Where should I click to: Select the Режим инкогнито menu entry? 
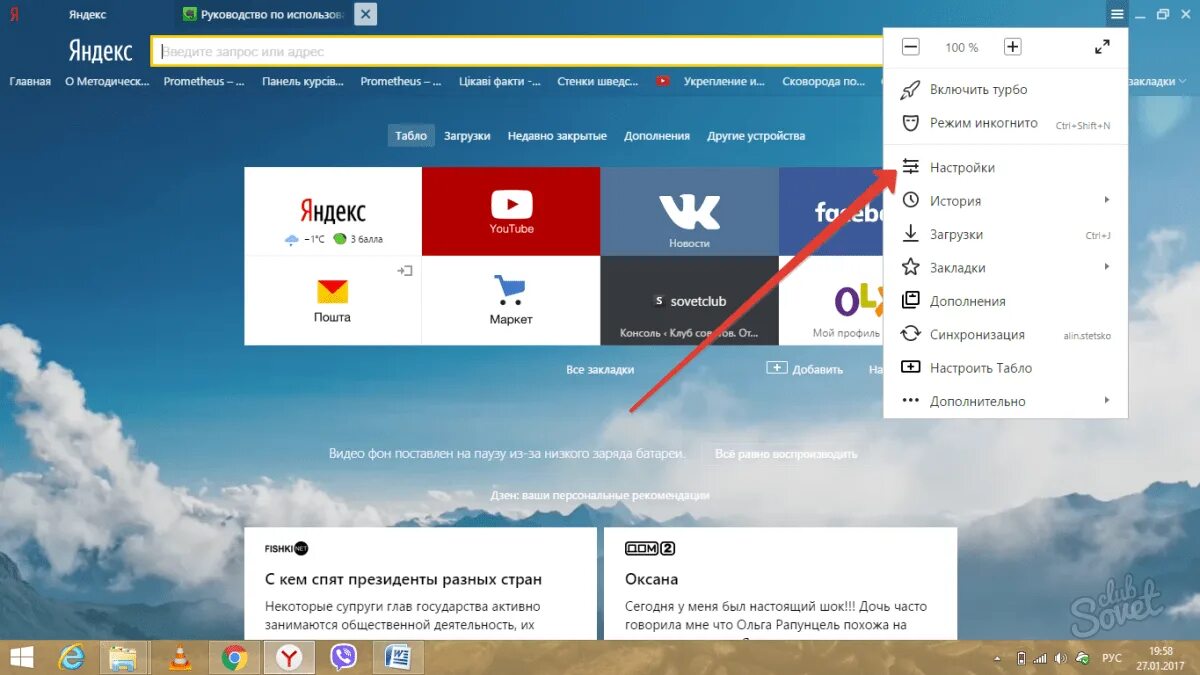1005,123
